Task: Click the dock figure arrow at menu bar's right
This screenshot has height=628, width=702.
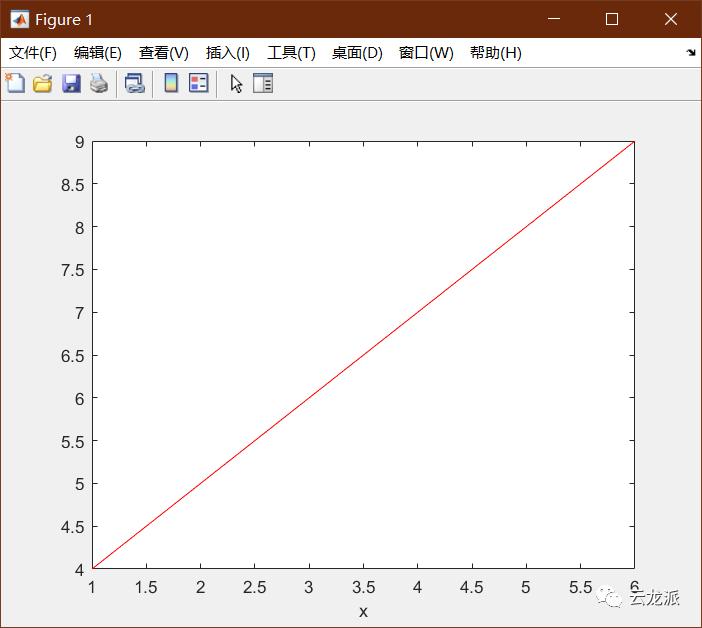Action: tap(691, 52)
